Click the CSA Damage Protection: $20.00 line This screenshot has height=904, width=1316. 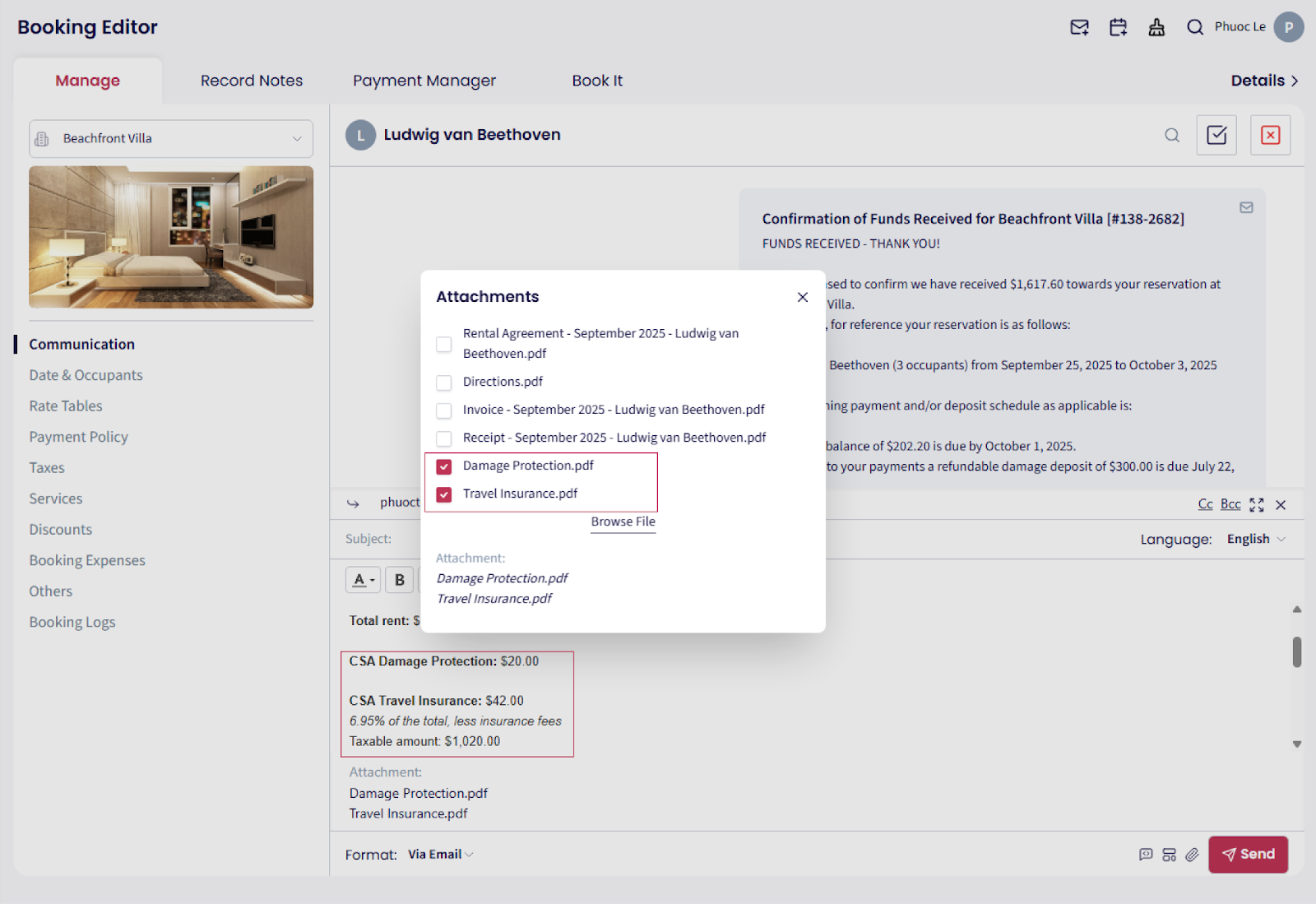444,661
